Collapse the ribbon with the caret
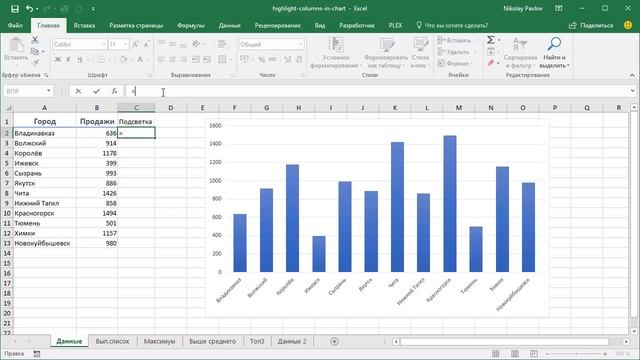The image size is (640, 360). click(632, 75)
